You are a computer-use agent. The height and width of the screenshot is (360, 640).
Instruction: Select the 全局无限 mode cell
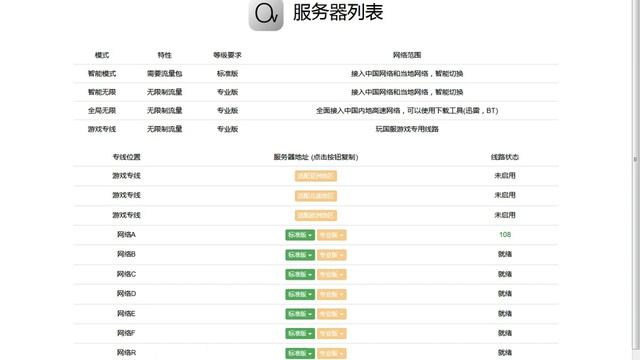click(102, 110)
